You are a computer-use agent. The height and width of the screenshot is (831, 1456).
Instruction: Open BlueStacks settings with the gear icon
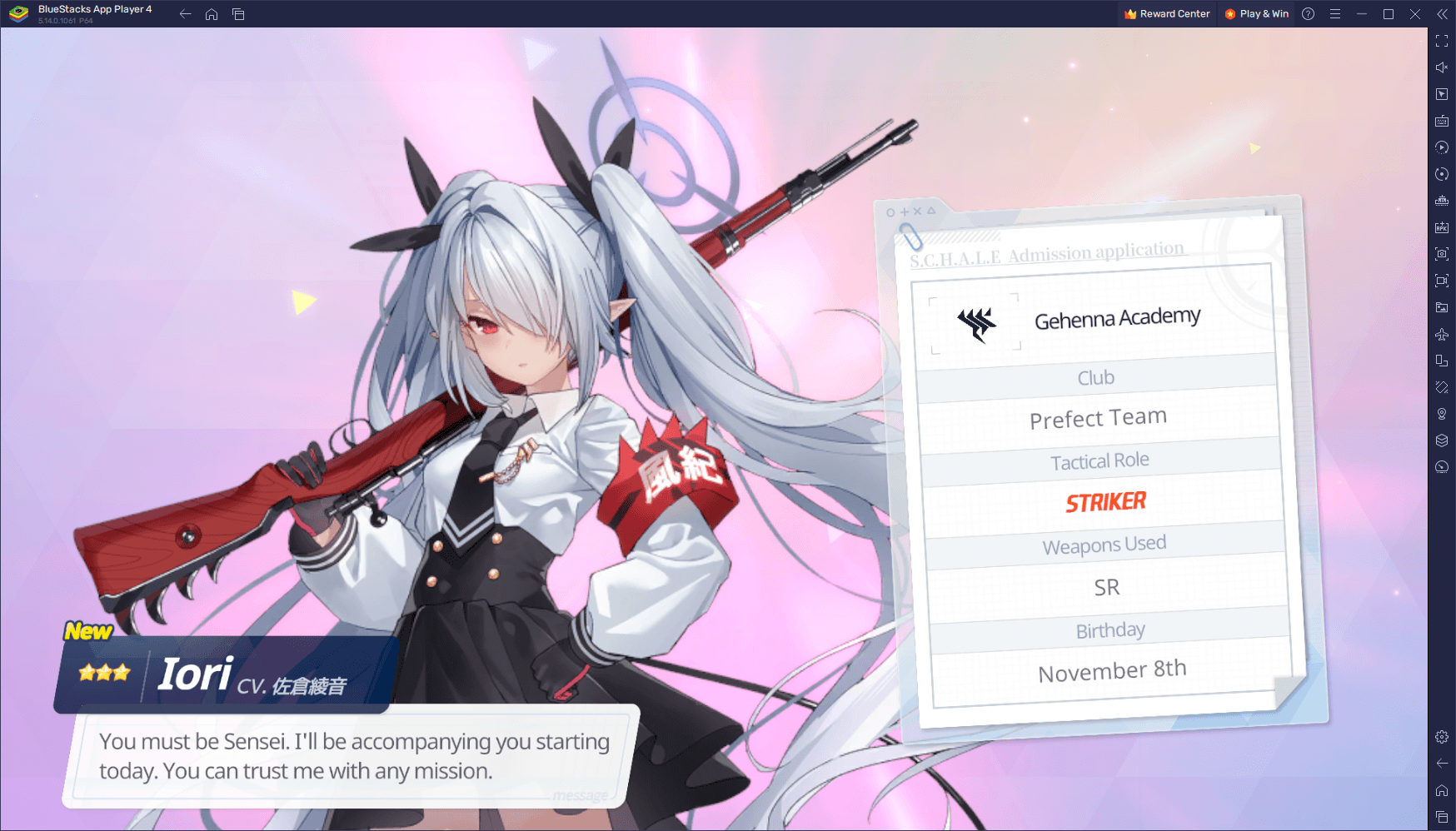pyautogui.click(x=1440, y=736)
